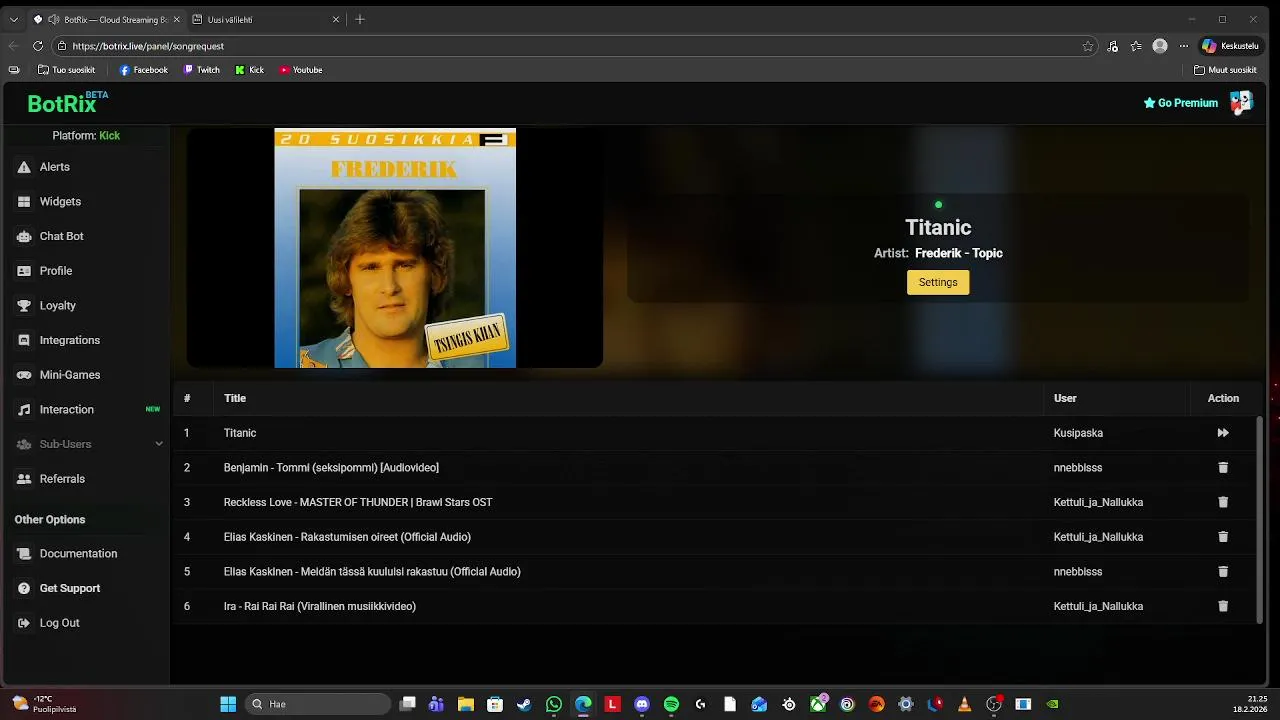
Task: Open Kick bookmark
Action: point(249,70)
